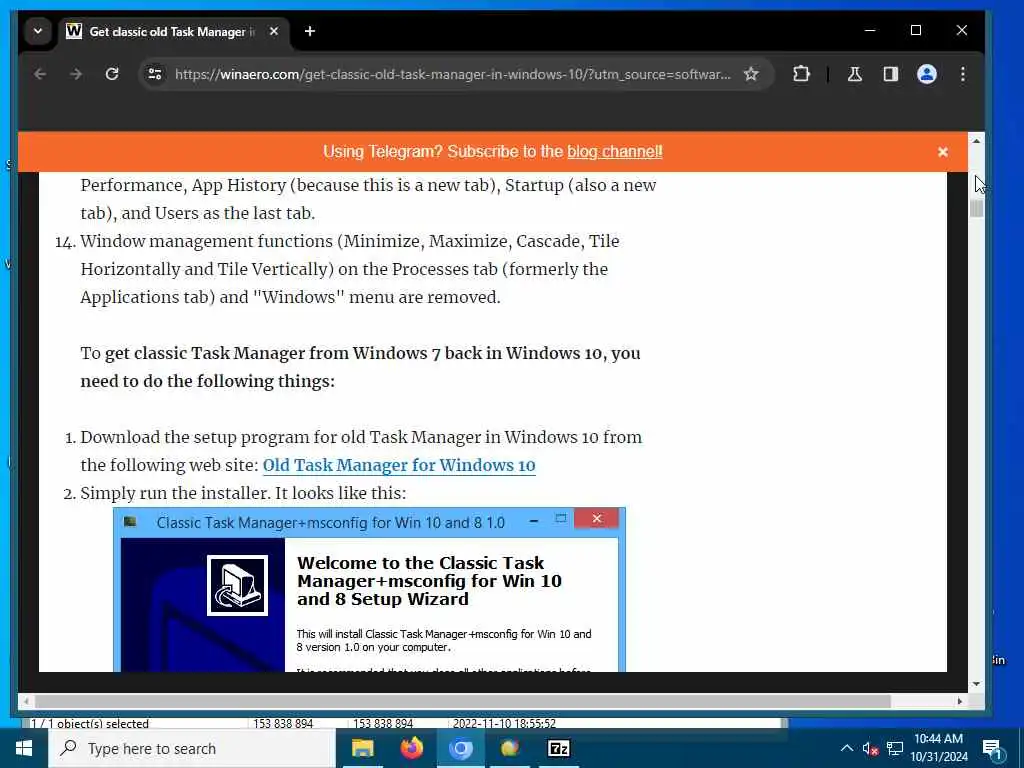Click the vertical scrollbar thumb
Viewport: 1024px width, 768px height.
click(976, 208)
